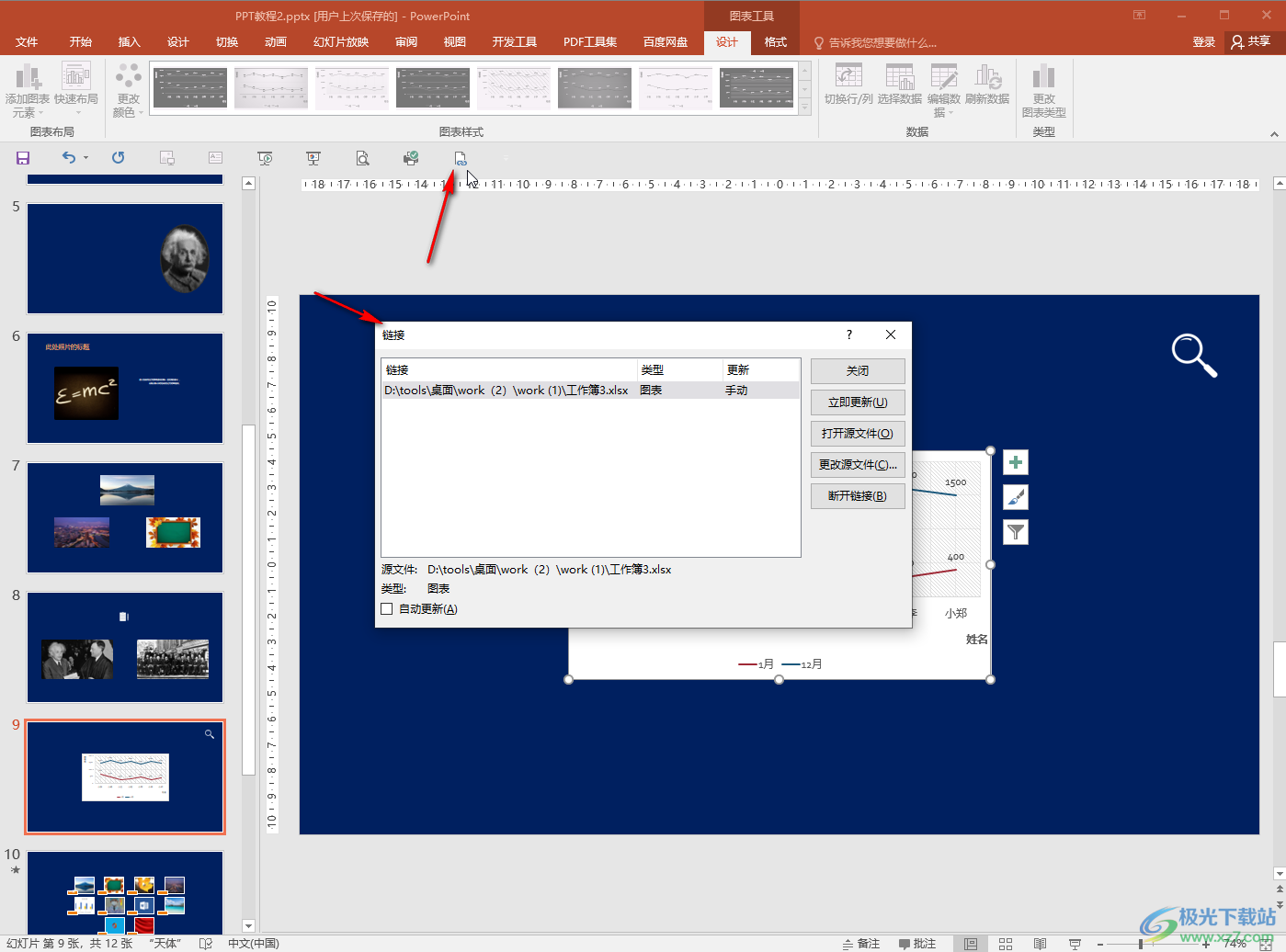Open the PDF工具集 tab
This screenshot has width=1286, height=952.
point(590,42)
